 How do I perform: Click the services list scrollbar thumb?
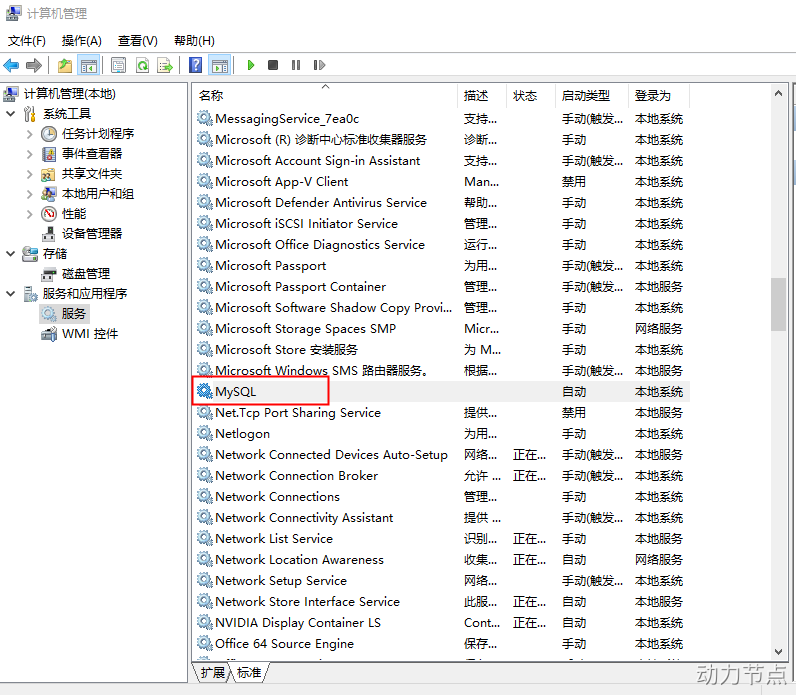click(778, 304)
